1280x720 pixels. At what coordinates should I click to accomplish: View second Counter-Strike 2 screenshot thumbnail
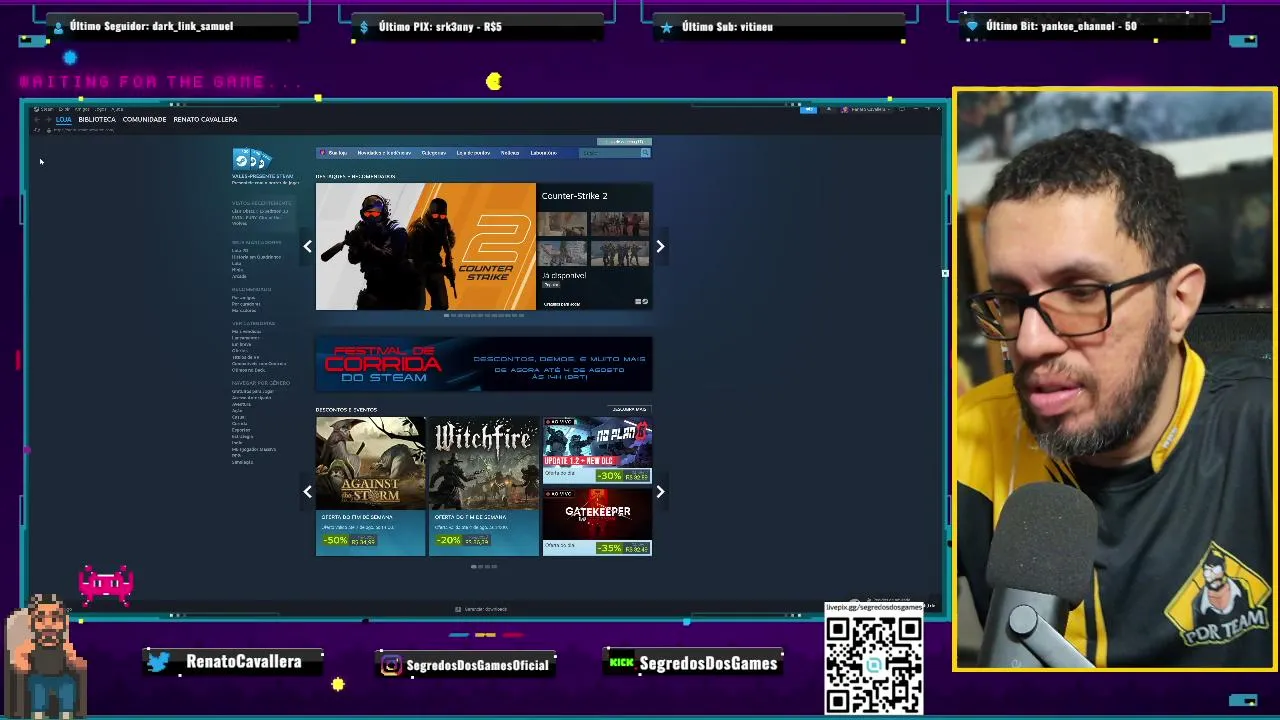coord(620,224)
